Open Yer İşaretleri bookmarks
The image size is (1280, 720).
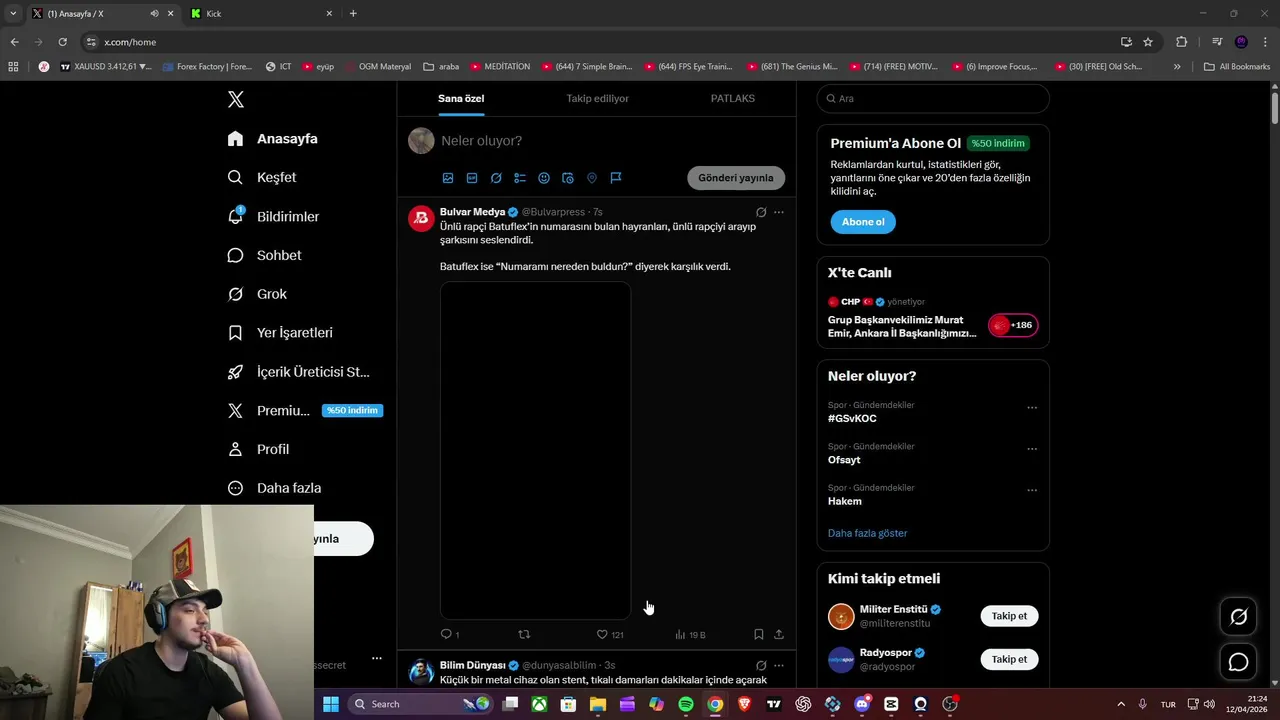click(x=280, y=333)
